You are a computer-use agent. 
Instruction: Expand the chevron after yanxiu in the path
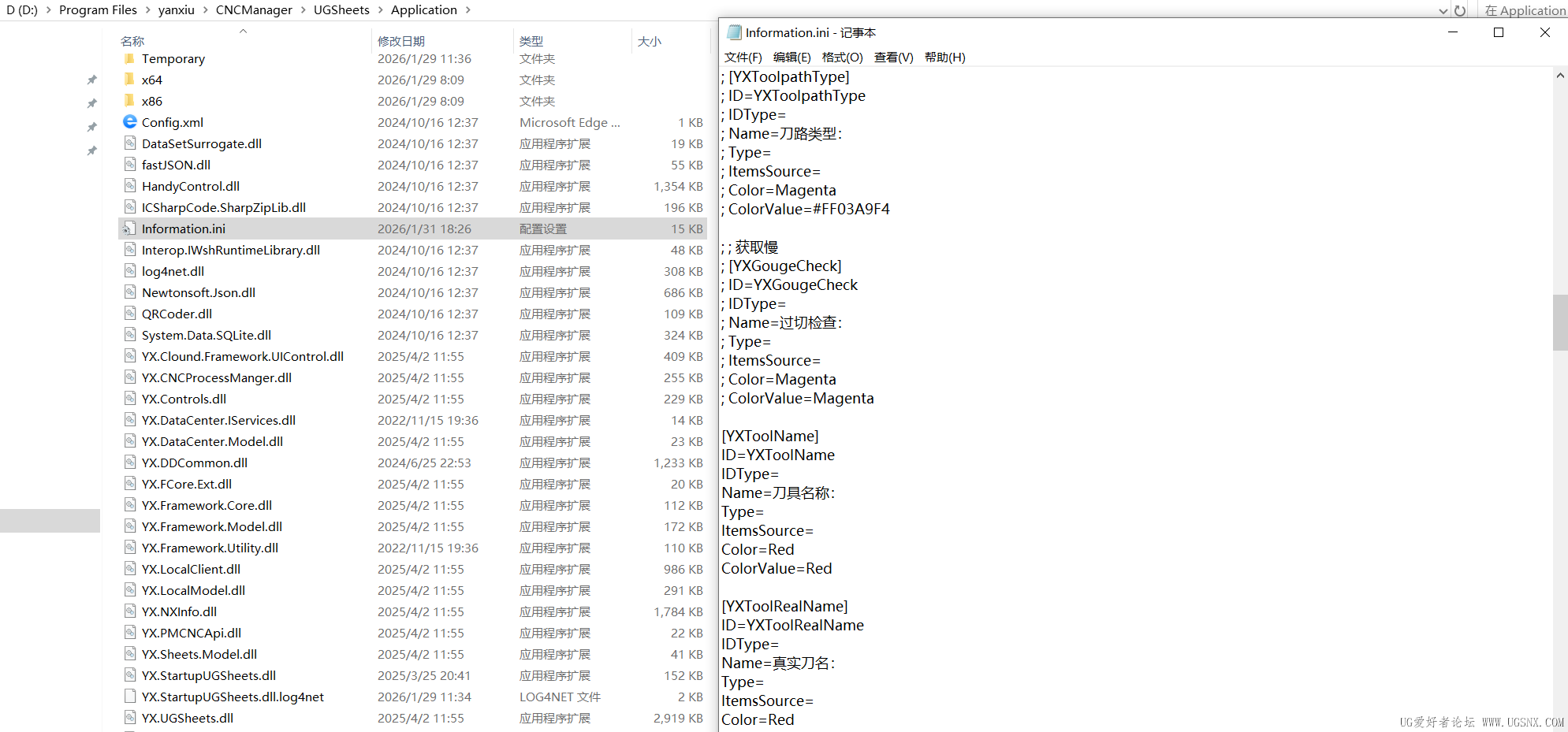[x=206, y=10]
